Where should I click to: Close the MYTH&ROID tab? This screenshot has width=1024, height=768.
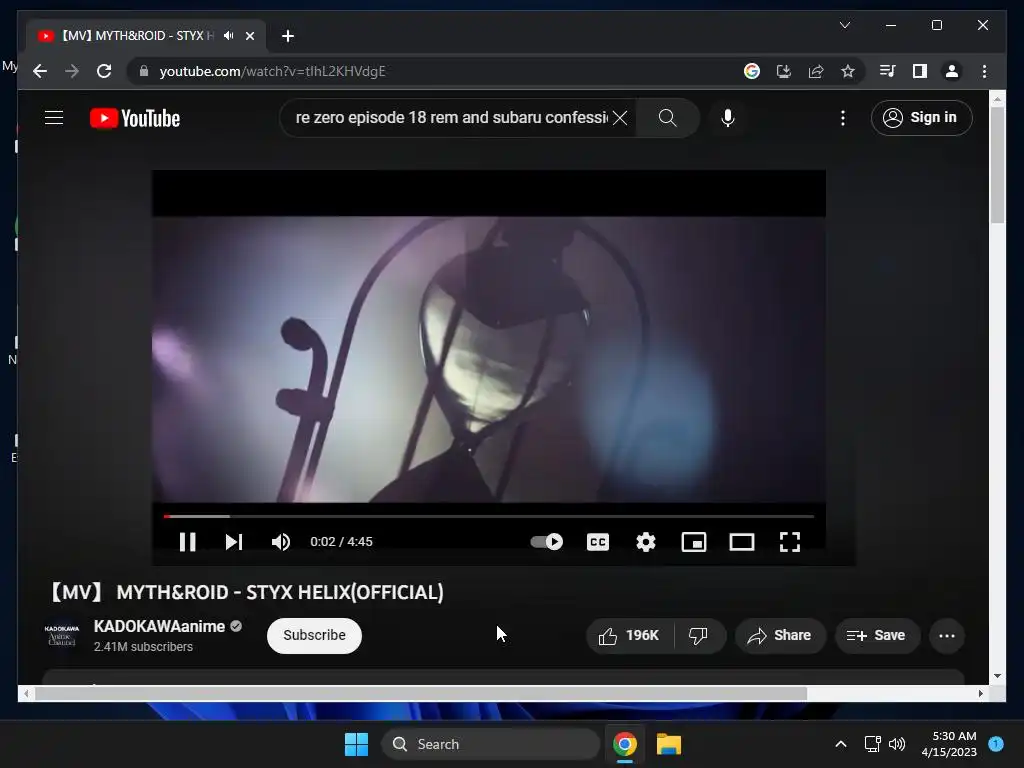(x=249, y=36)
